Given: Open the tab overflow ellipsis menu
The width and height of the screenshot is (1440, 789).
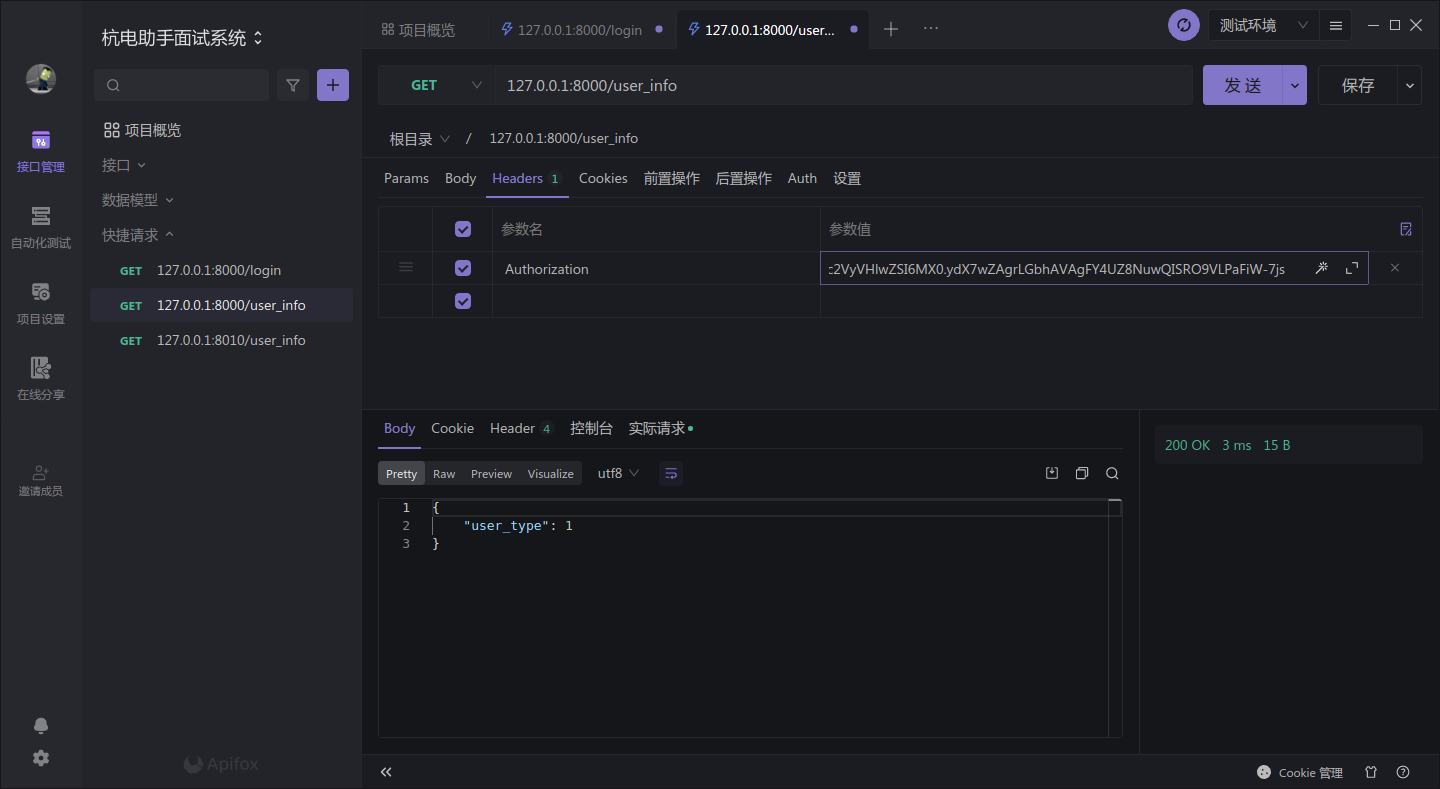Looking at the screenshot, I should [931, 29].
